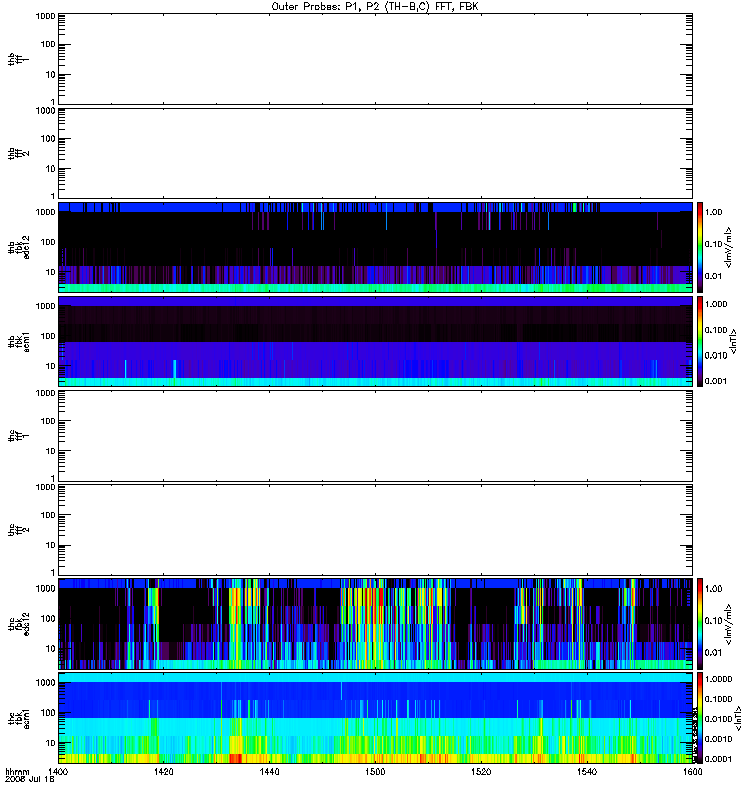Screen dimensions: 750x800
Task: Click the plot title Outer Probes P1, P2
Action: [375, 7]
